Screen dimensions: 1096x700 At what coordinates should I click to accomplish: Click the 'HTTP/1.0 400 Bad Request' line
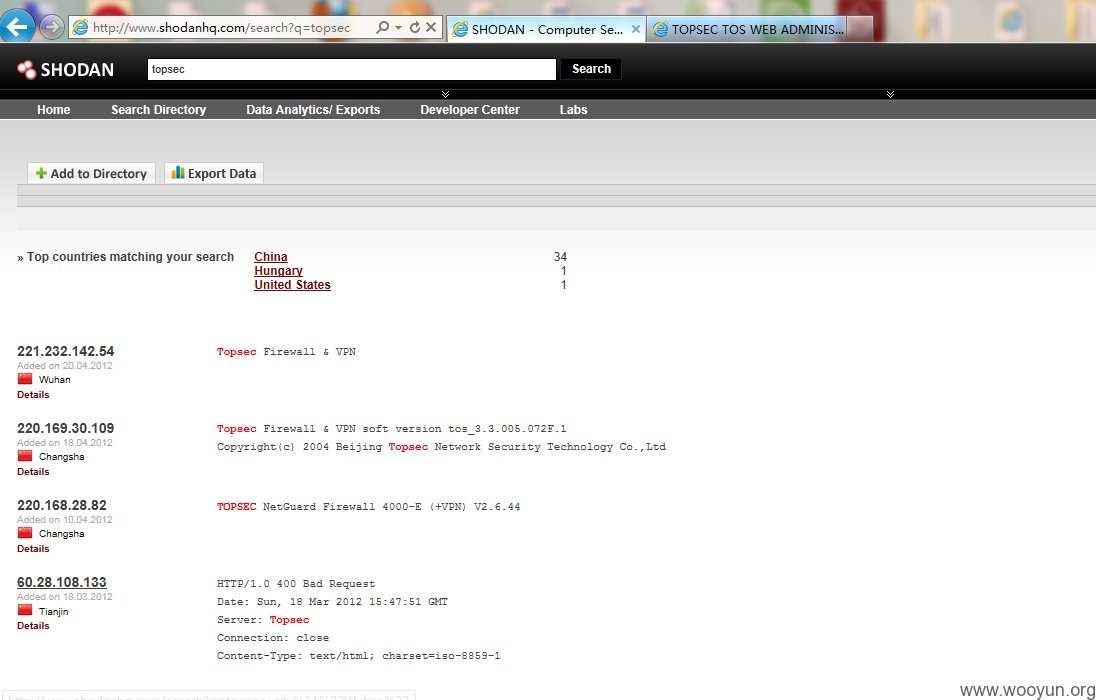[296, 584]
